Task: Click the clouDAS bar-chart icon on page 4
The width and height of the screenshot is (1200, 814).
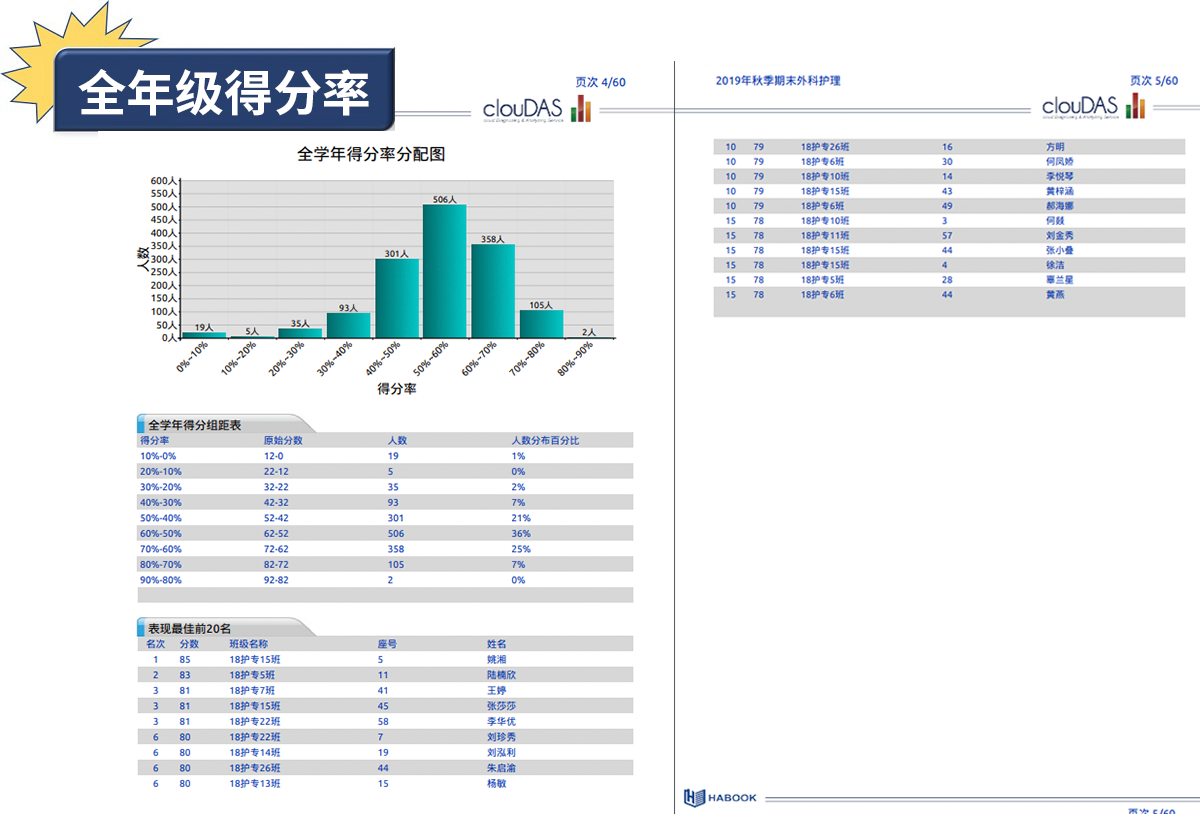Action: point(581,109)
